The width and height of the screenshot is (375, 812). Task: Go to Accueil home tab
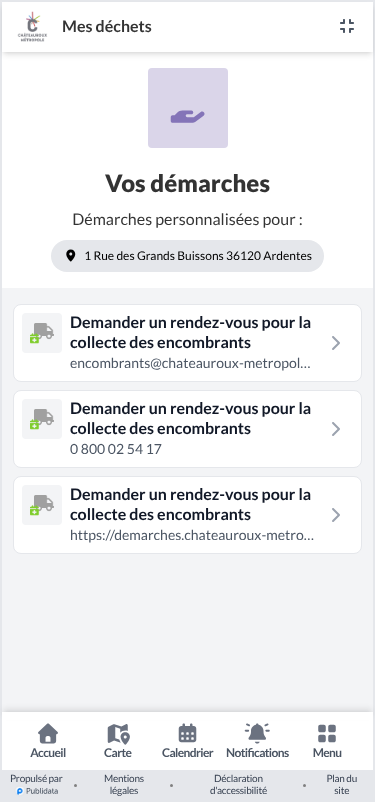[x=48, y=741]
